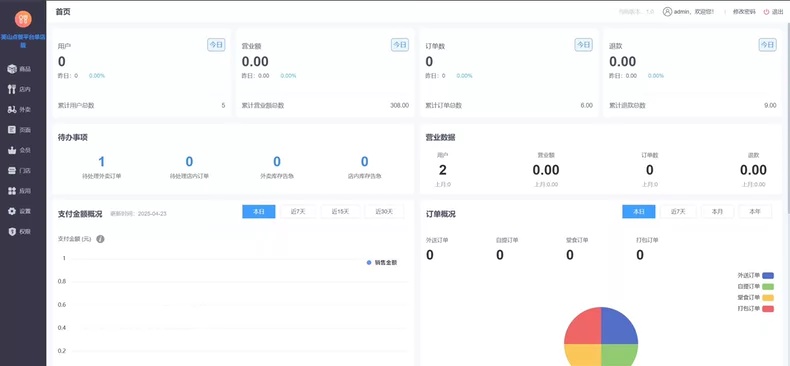Open the 店内 fork-and-knife menu
Screen dimensions: 790x366
pos(20,89)
